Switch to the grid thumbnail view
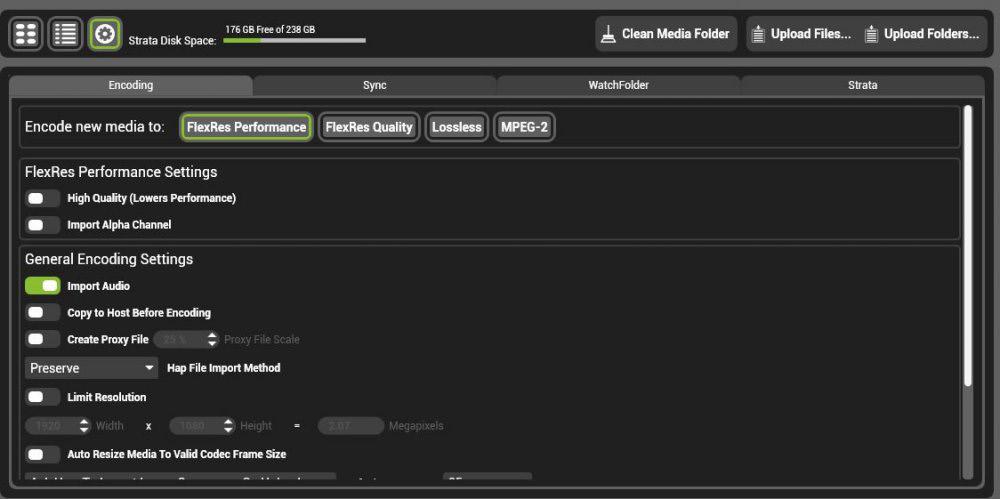Image resolution: width=1000 pixels, height=499 pixels. pos(26,34)
